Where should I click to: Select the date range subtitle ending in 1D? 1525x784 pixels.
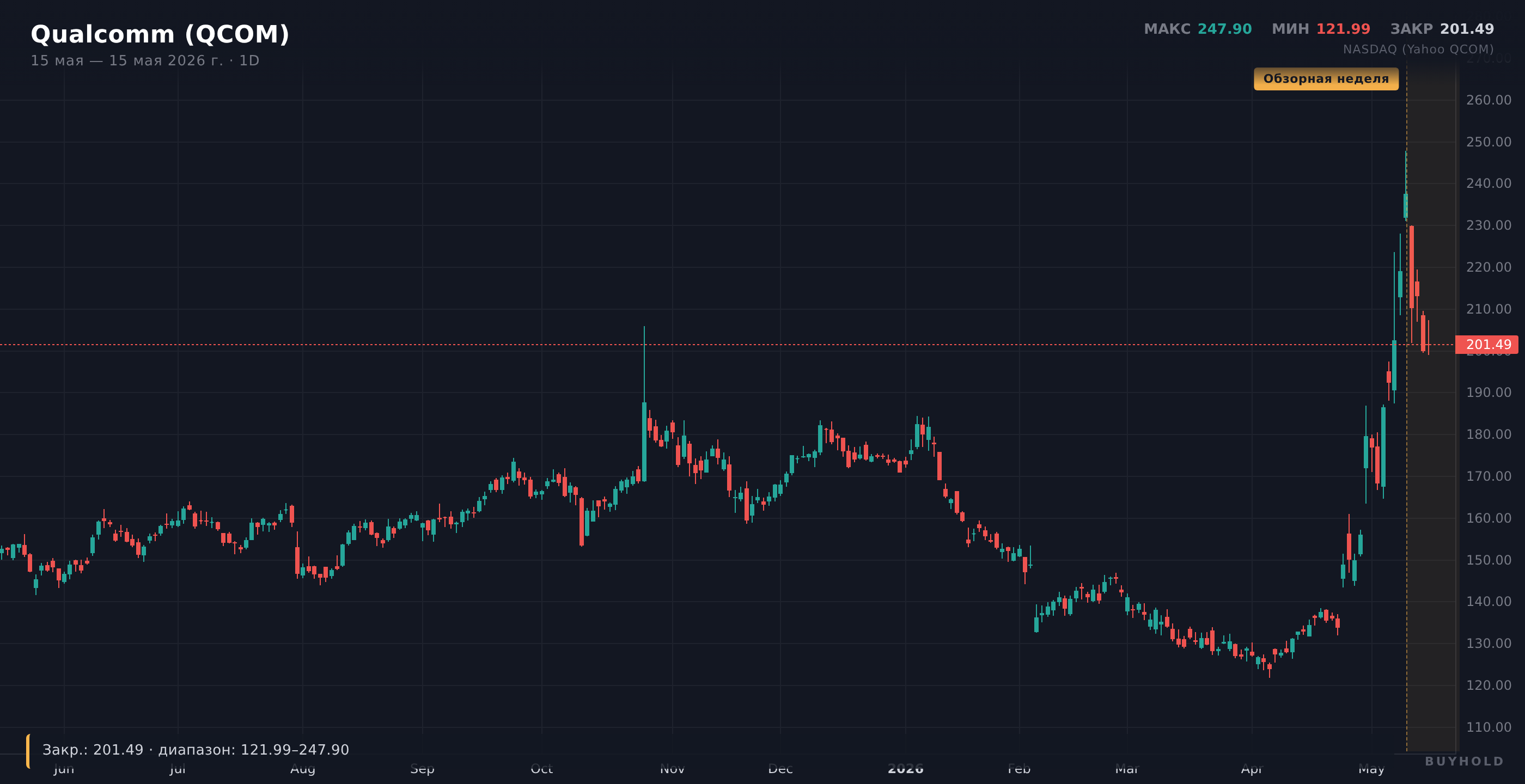coord(145,60)
